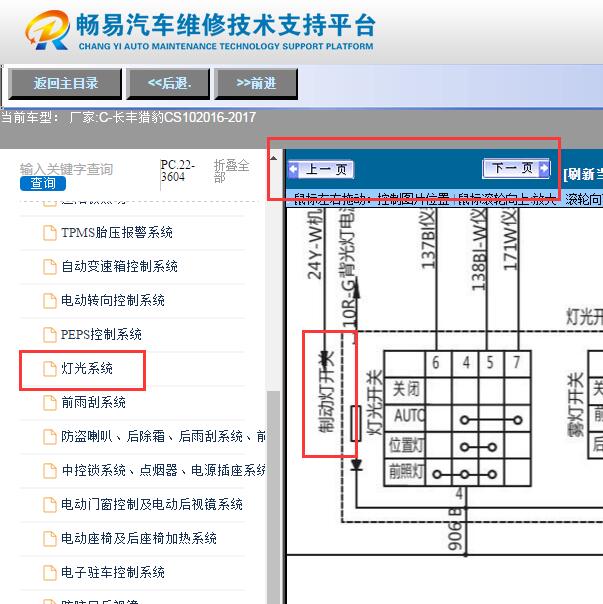Click the 查询 search button
Screen dimensions: 603x604
click(x=43, y=183)
